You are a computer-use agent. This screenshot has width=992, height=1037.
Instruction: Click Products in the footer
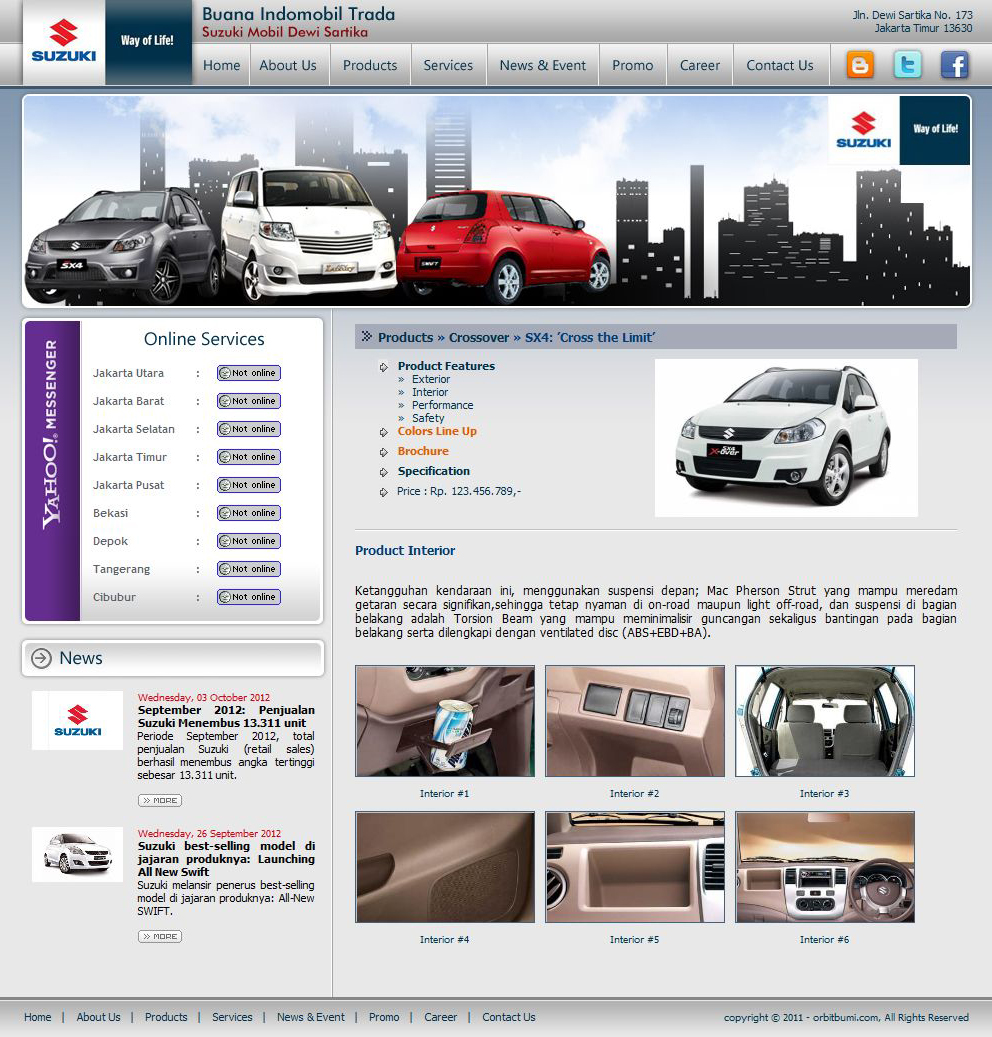166,1017
